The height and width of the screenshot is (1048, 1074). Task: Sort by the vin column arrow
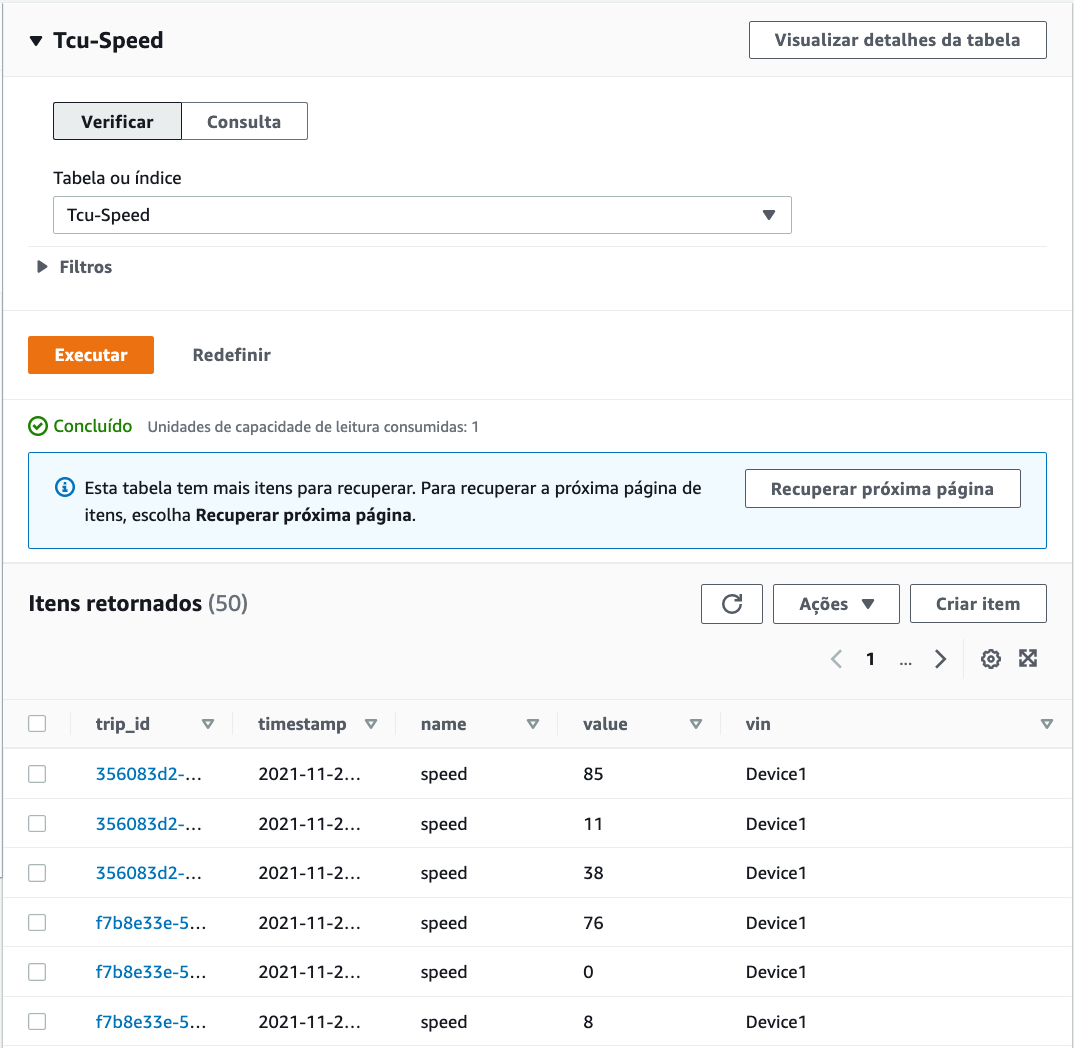[1046, 724]
